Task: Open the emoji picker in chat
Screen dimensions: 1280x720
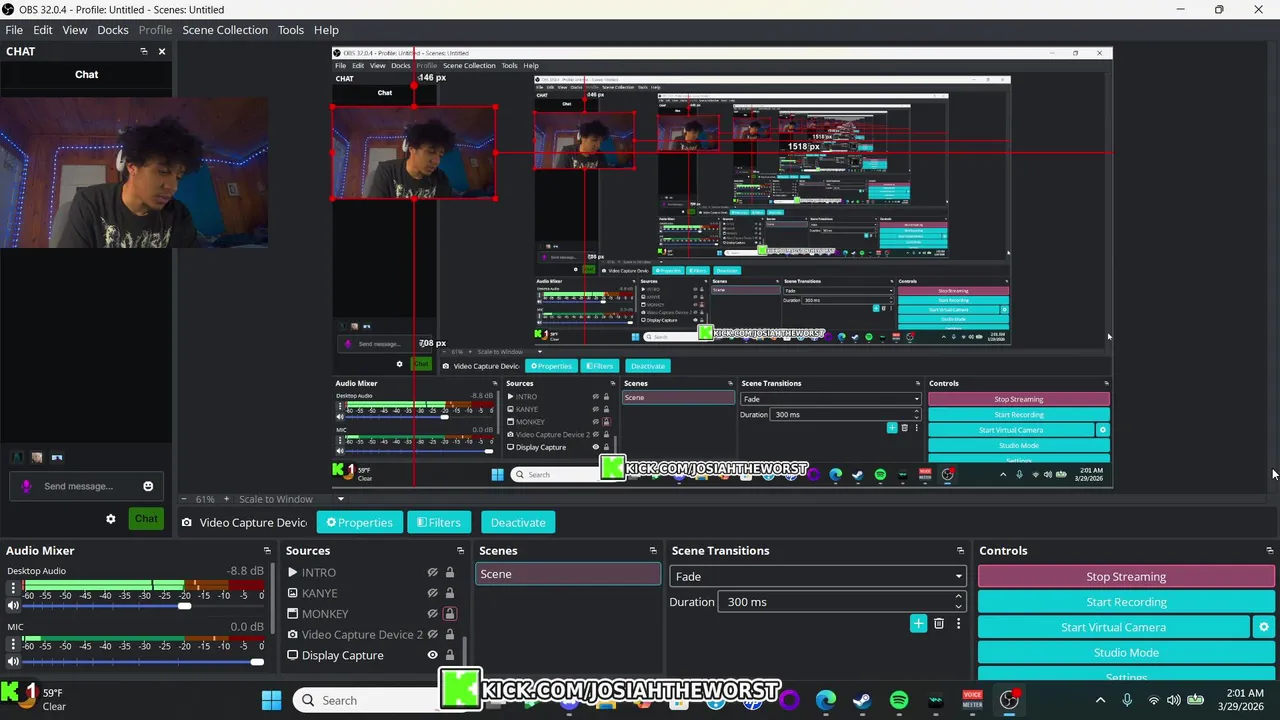Action: pos(148,486)
